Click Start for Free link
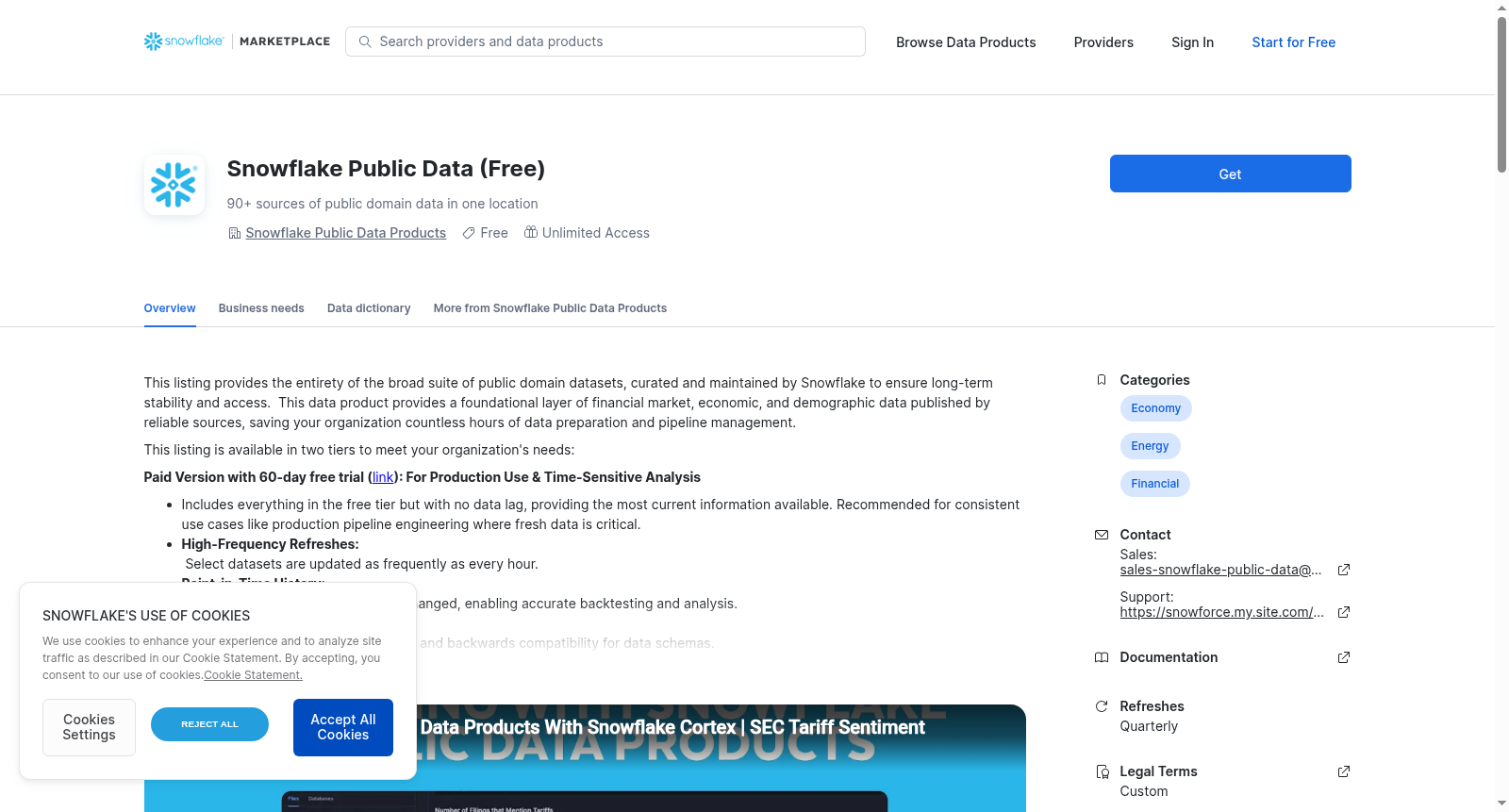This screenshot has width=1509, height=812. click(x=1293, y=42)
